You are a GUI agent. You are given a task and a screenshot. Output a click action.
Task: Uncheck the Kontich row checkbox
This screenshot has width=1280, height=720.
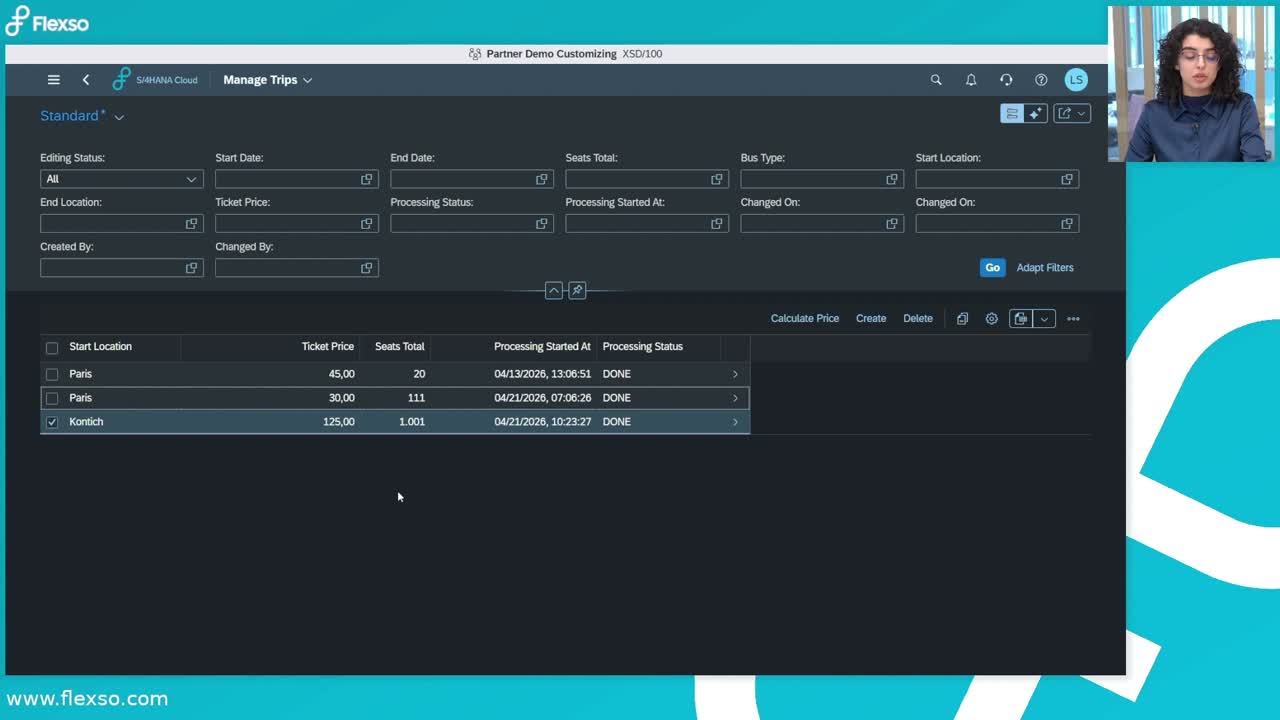(x=52, y=422)
